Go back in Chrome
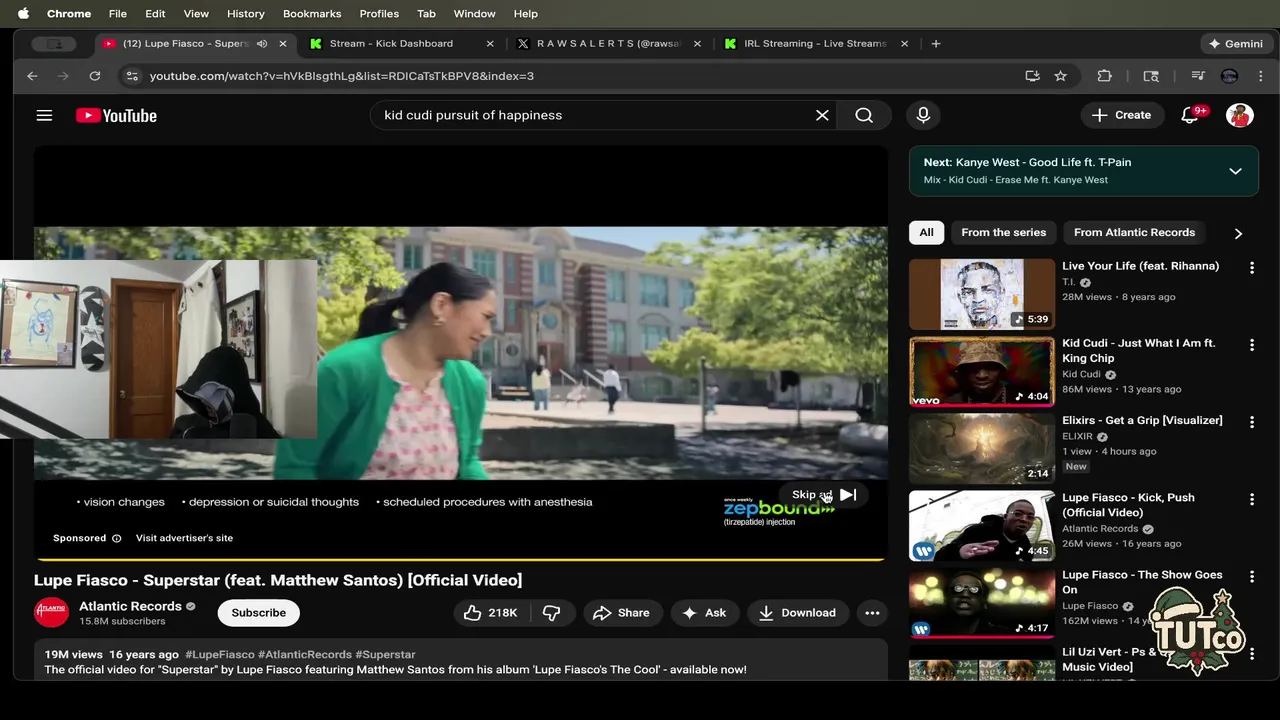1280x720 pixels. pos(32,76)
